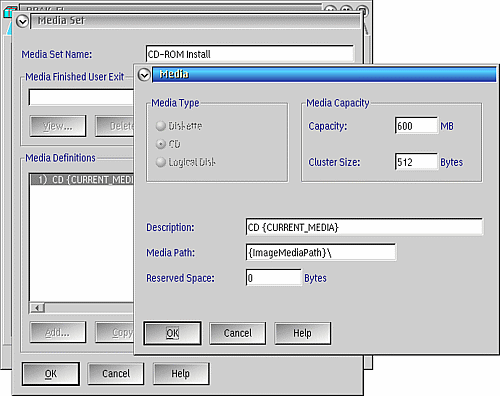Click the Description field with CD {CURRENT_MEDIA}
500x396 pixels.
point(364,227)
